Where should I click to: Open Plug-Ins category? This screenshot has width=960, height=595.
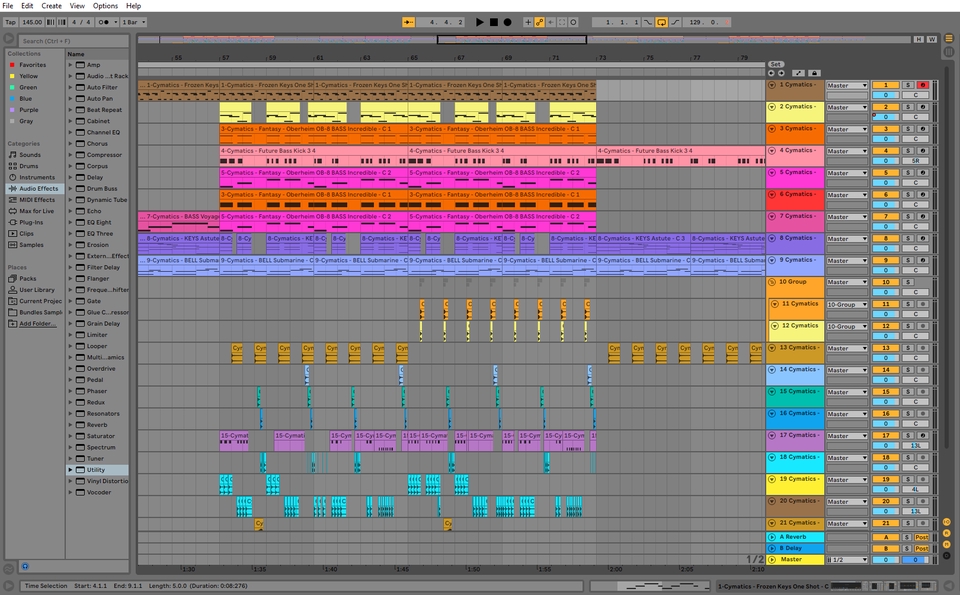(x=31, y=223)
